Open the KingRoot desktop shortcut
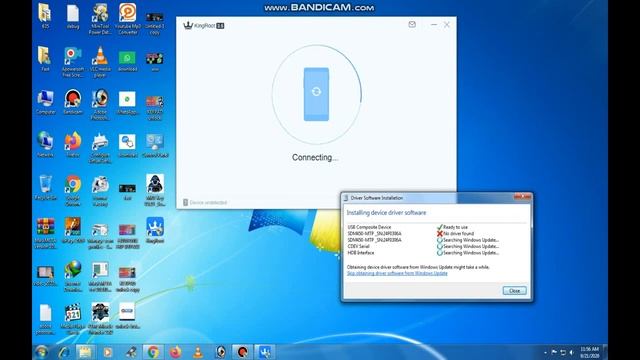The width and height of the screenshot is (640, 360). pos(155,231)
